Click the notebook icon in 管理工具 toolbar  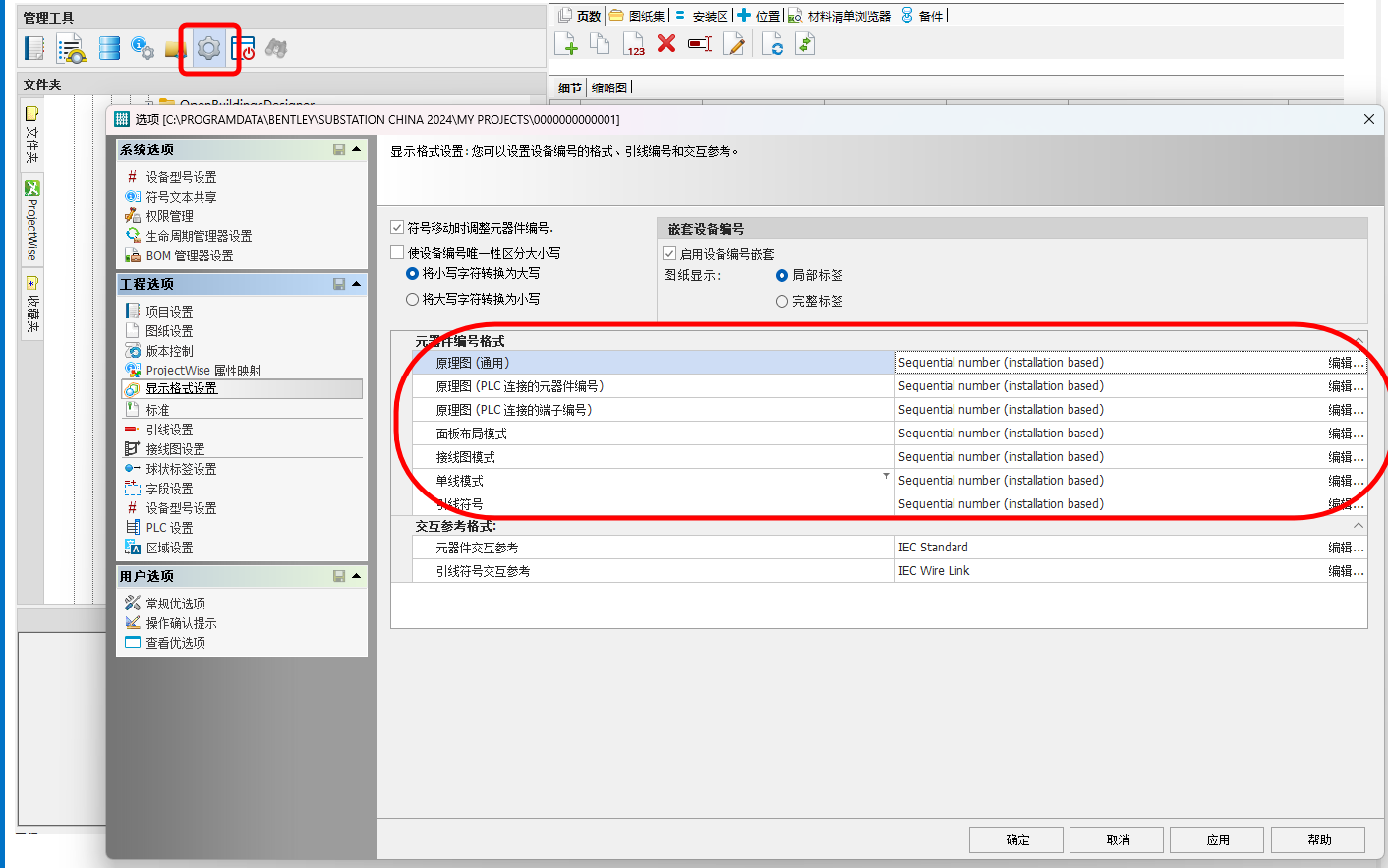(34, 48)
